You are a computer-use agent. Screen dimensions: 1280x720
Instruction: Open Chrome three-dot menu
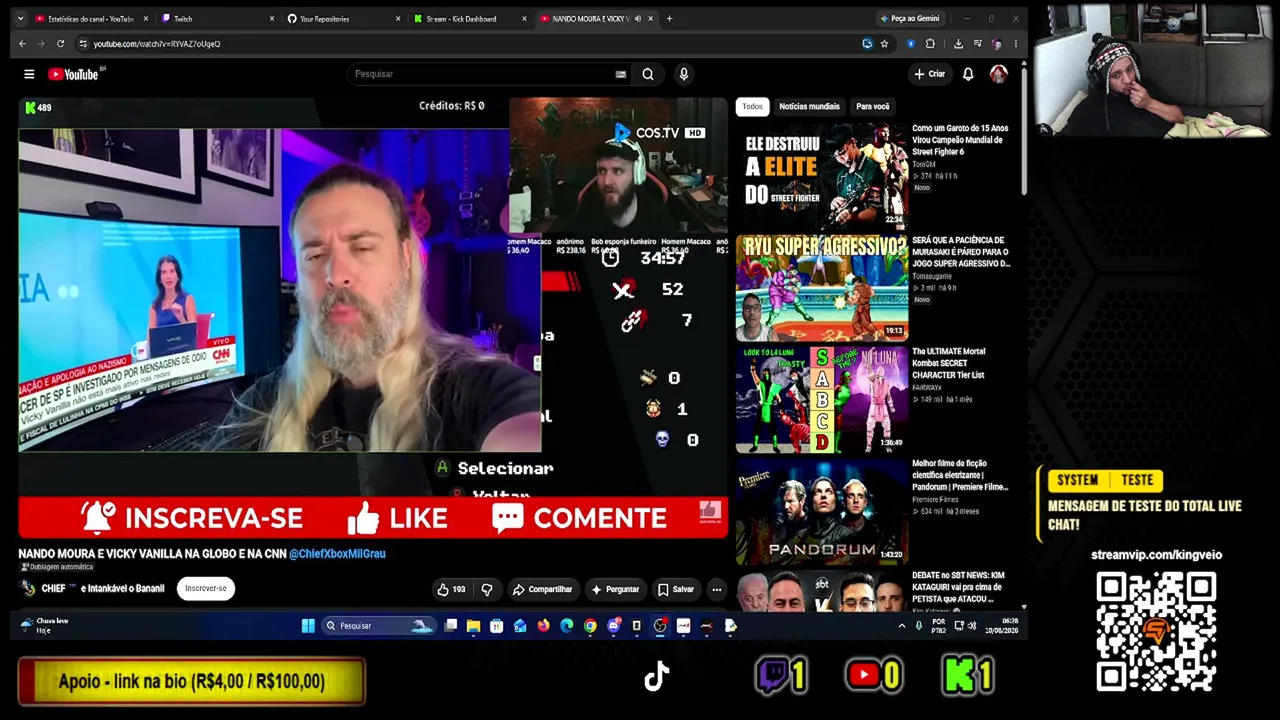(x=1015, y=44)
